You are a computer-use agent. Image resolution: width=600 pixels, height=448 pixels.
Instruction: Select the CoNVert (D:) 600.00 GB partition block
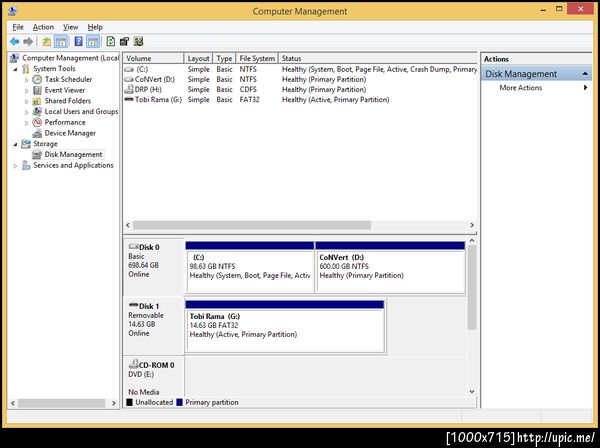tap(390, 267)
